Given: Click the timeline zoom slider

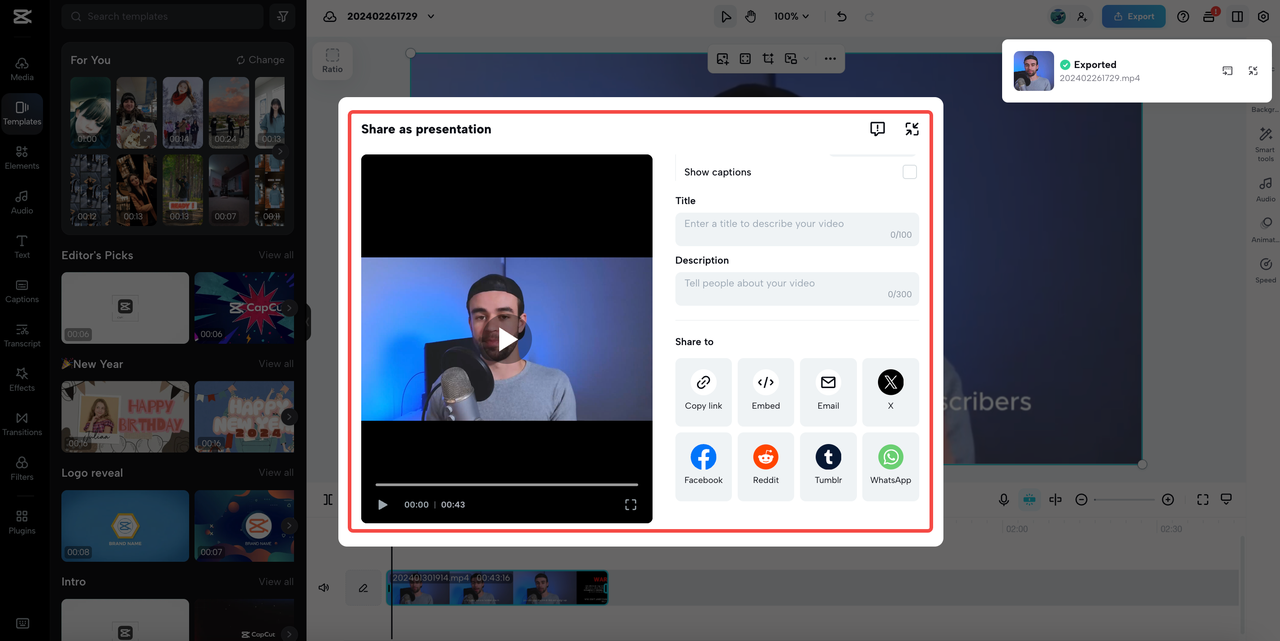Looking at the screenshot, I should 1124,499.
